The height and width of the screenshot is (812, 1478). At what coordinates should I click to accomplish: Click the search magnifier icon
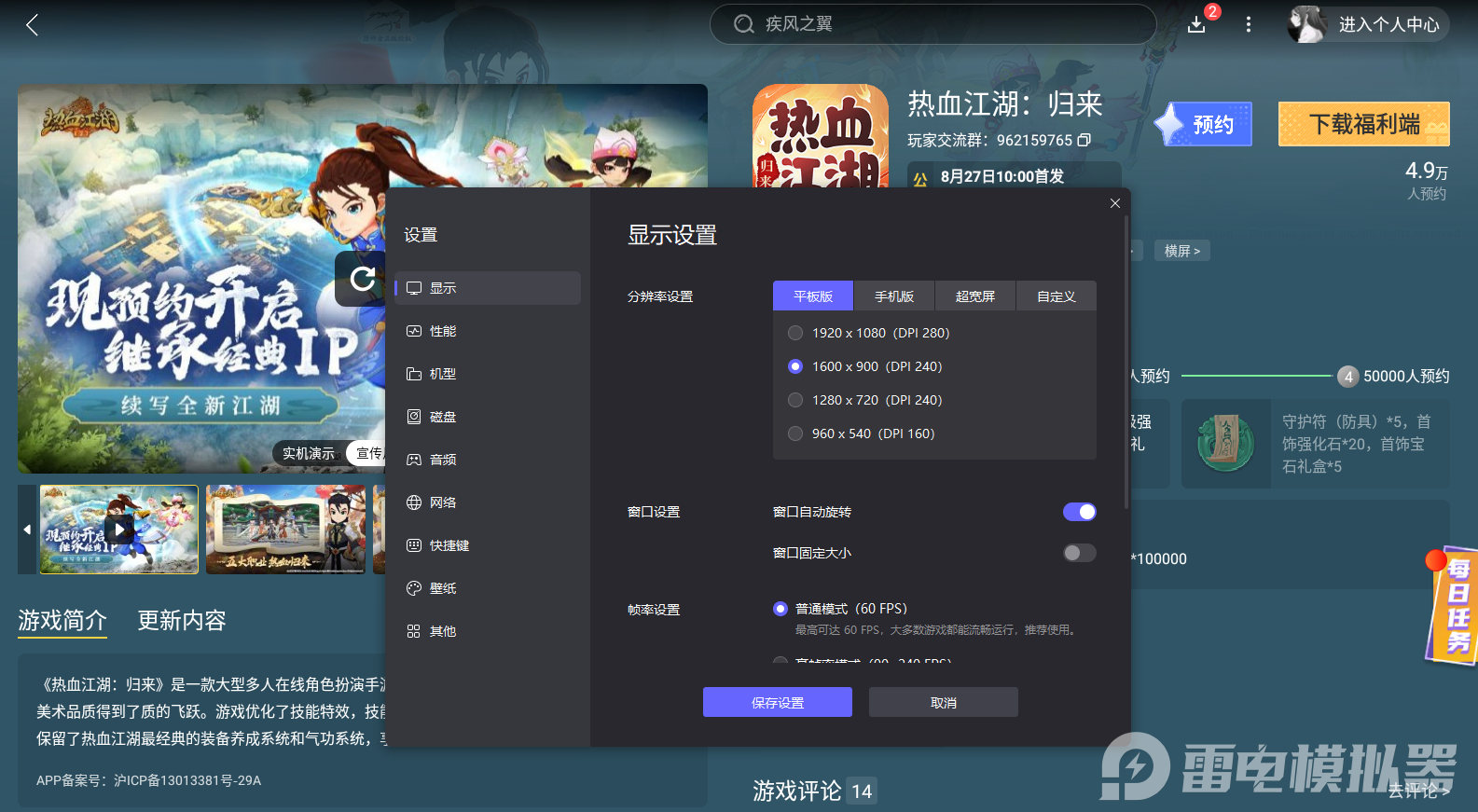[x=743, y=24]
